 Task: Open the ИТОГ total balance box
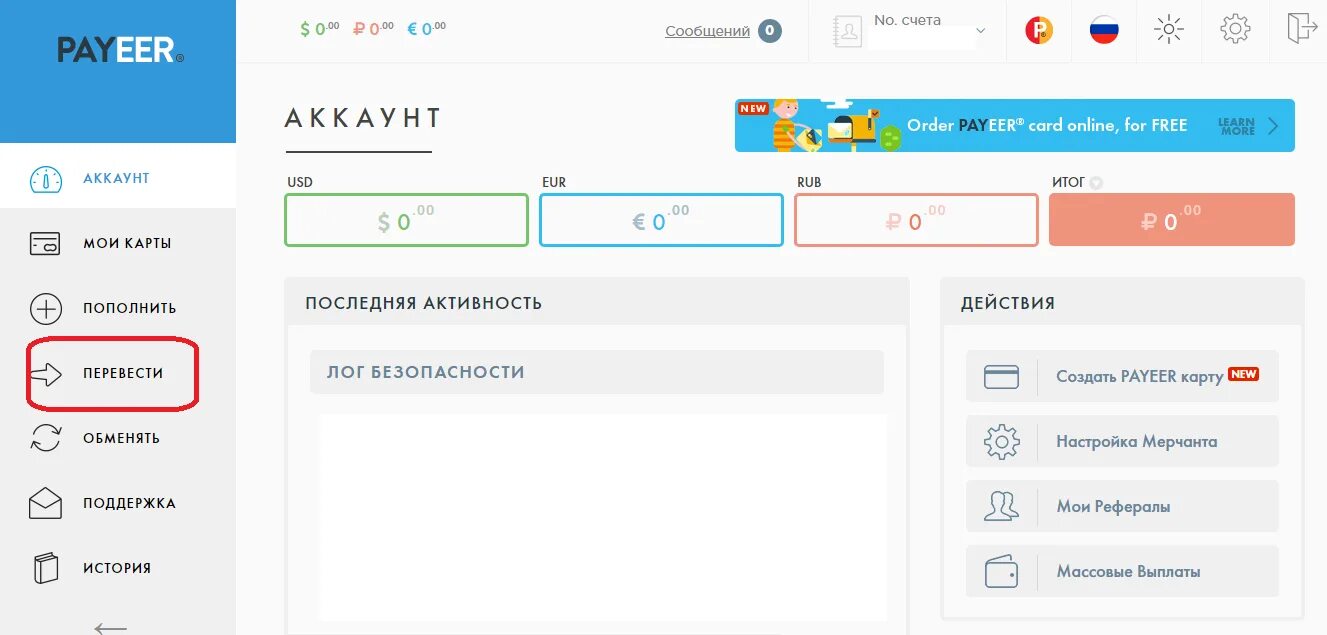click(1172, 220)
